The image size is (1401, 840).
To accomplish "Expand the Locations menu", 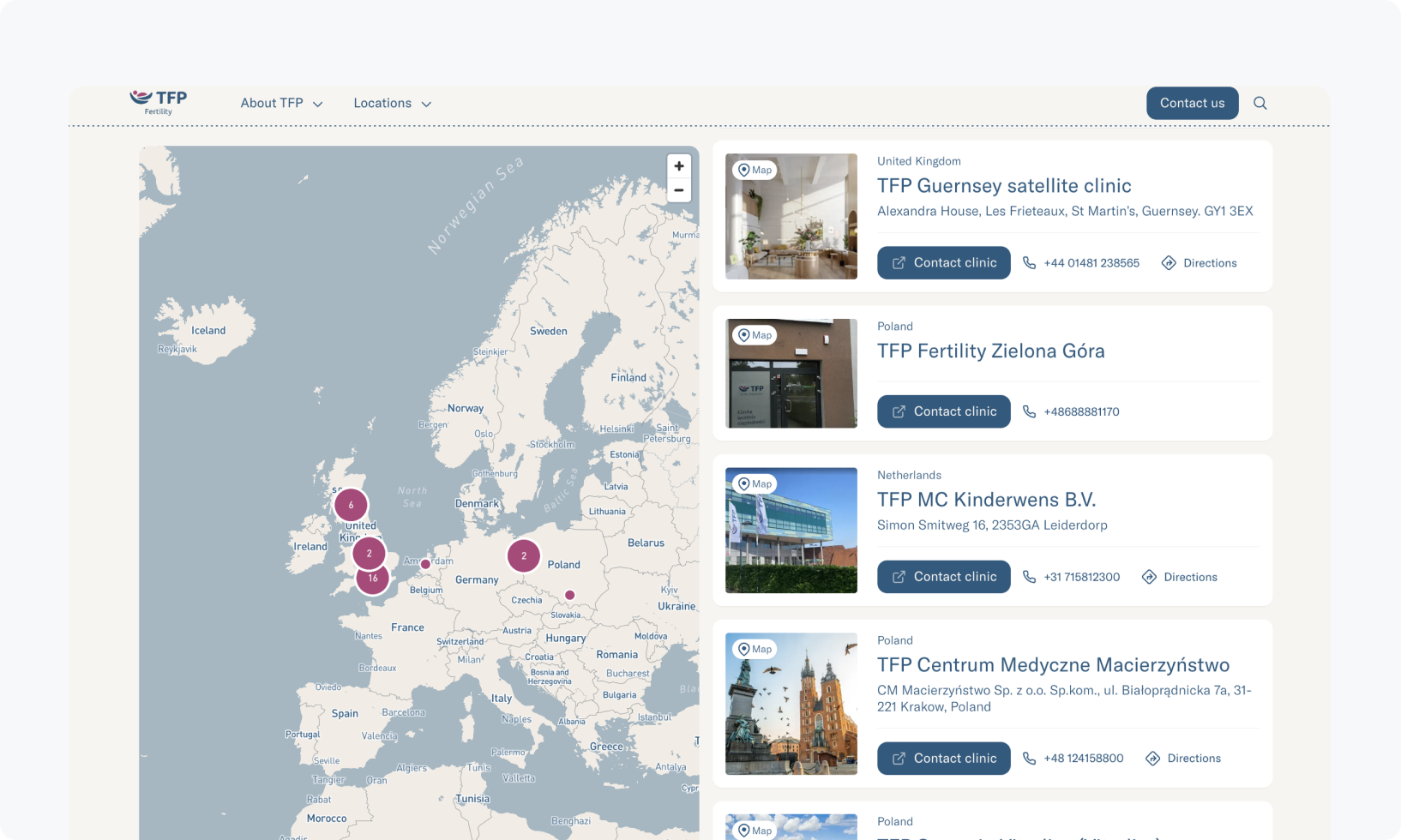I will [x=392, y=103].
